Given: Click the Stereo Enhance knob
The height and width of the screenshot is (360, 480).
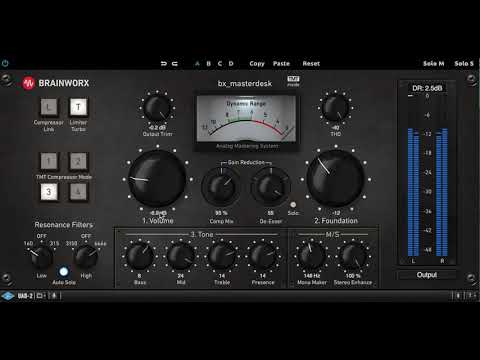Looking at the screenshot, I should click(x=353, y=257).
